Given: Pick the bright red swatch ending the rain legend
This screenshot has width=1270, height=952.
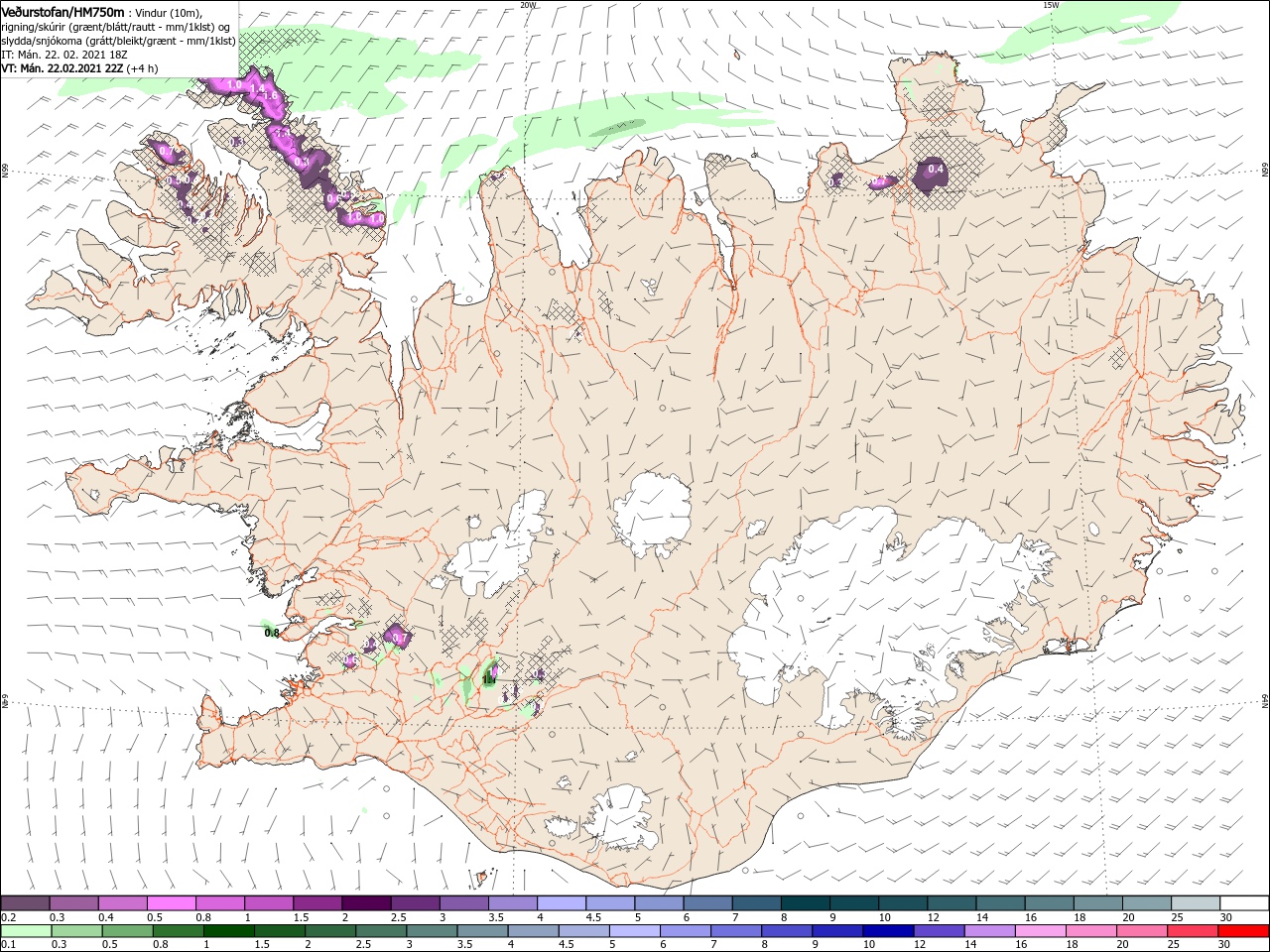Looking at the screenshot, I should point(1244,931).
